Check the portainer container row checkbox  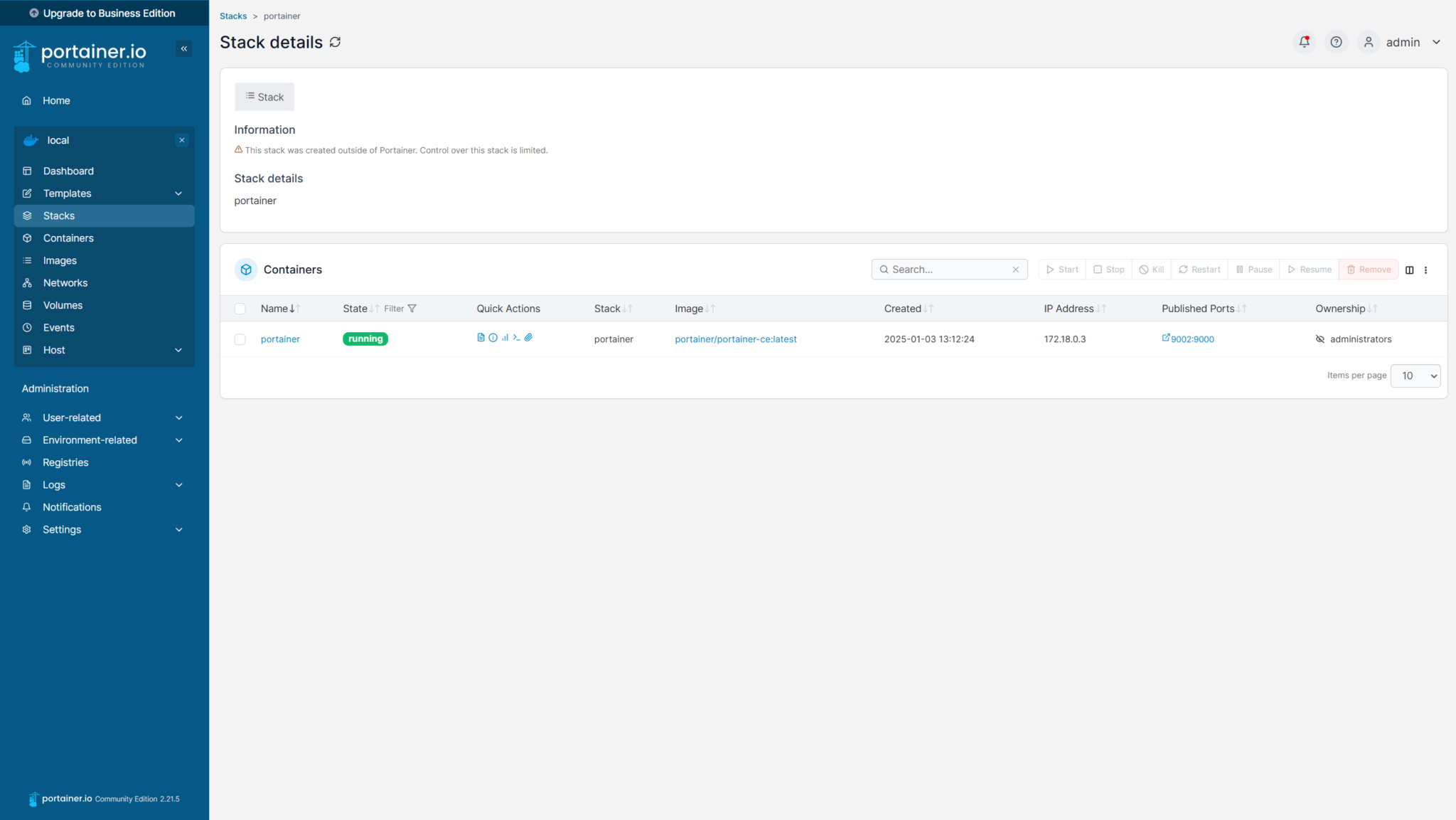point(240,339)
